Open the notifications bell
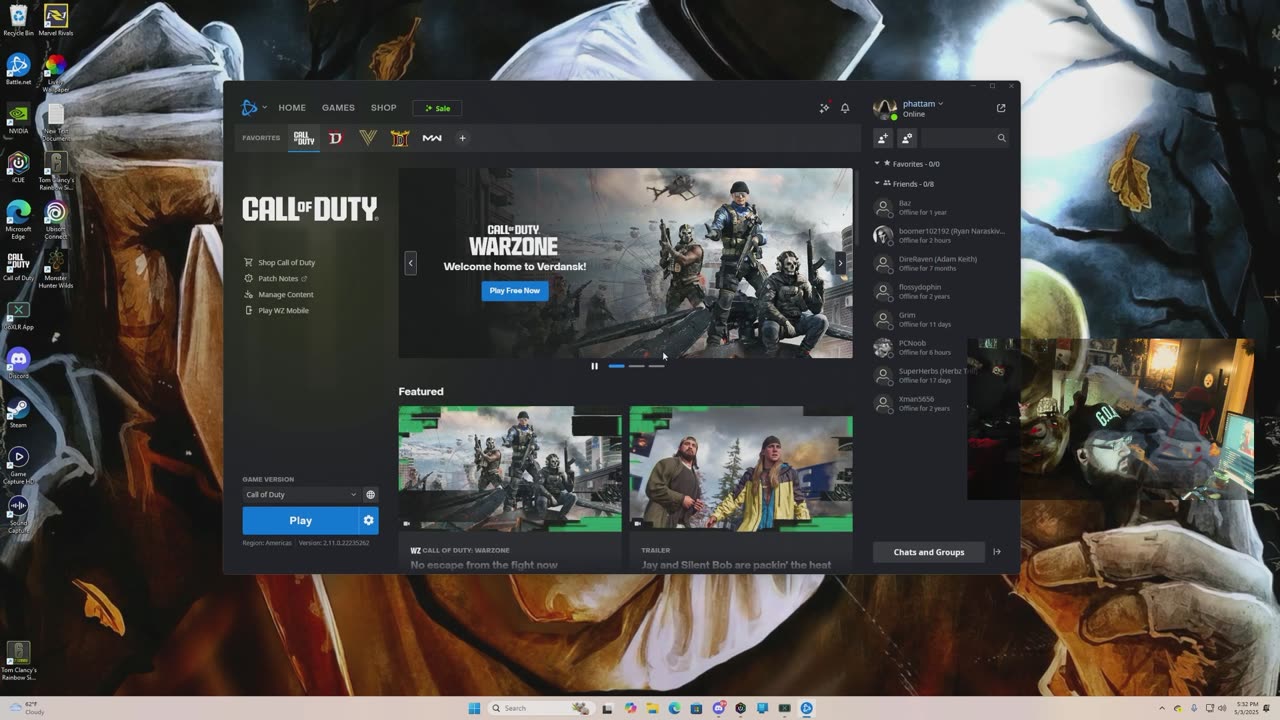This screenshot has width=1280, height=720. coord(845,108)
